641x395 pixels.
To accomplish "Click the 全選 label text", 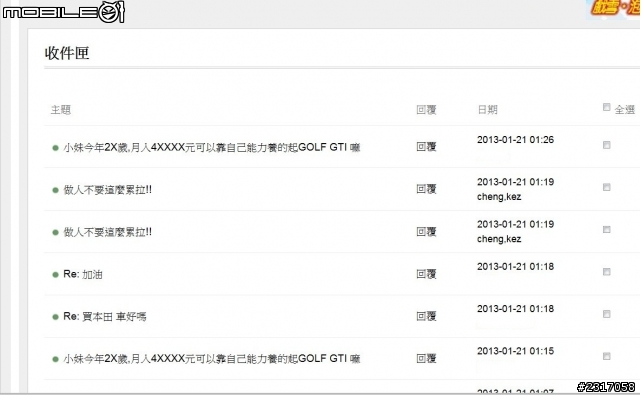I will coord(625,110).
